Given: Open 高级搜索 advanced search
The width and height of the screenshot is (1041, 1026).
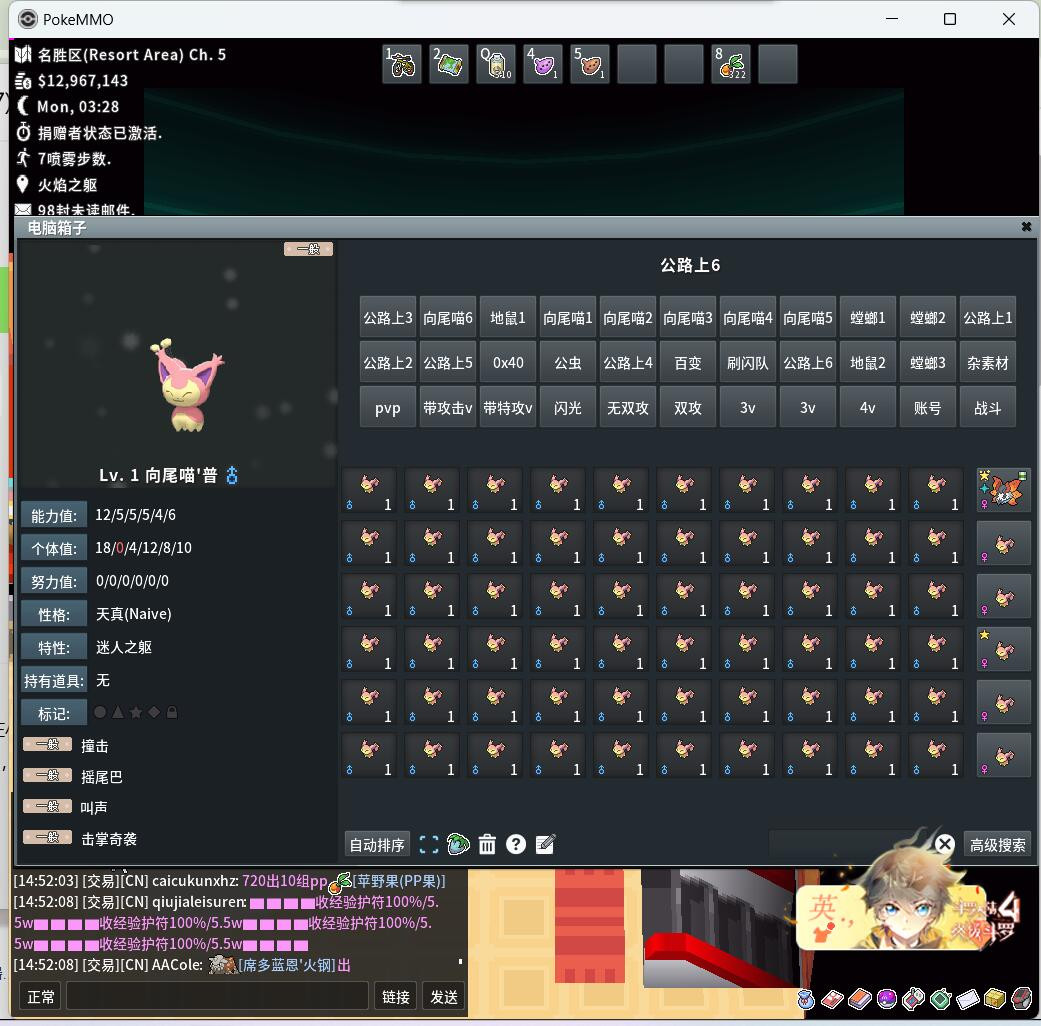Looking at the screenshot, I should point(997,845).
